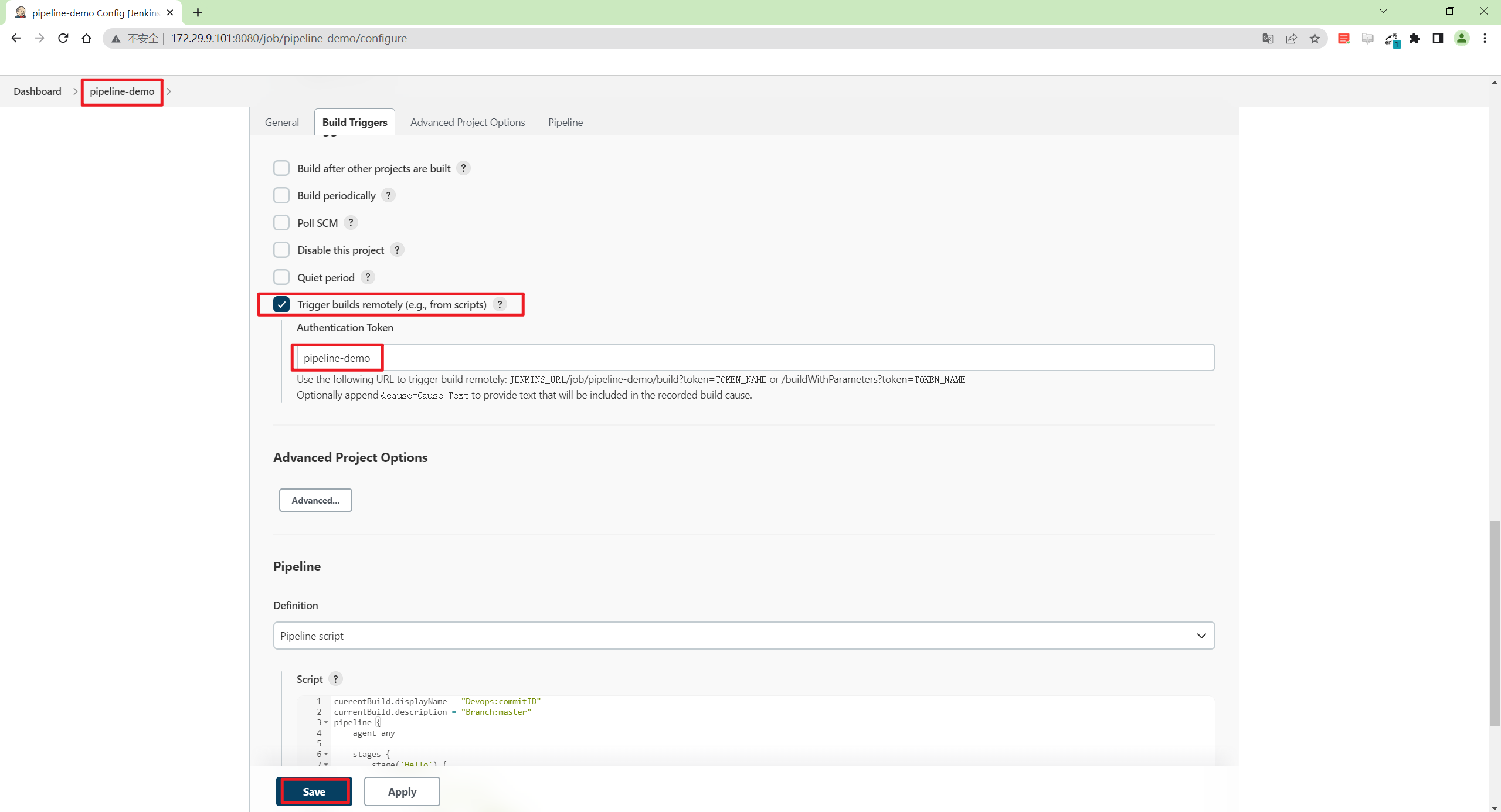1501x812 pixels.
Task: Check the Build periodically option
Action: tap(281, 195)
